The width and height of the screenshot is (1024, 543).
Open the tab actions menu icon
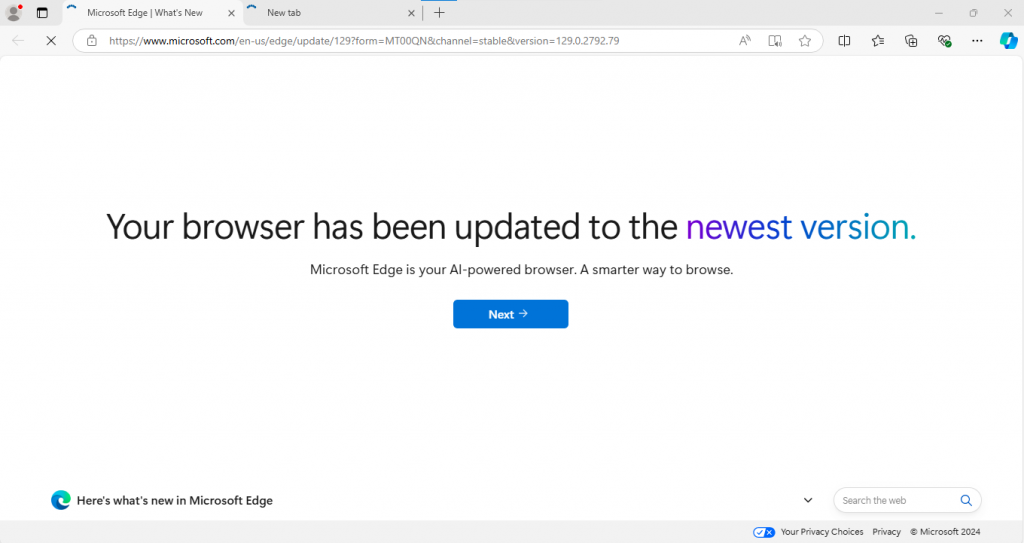(x=42, y=13)
